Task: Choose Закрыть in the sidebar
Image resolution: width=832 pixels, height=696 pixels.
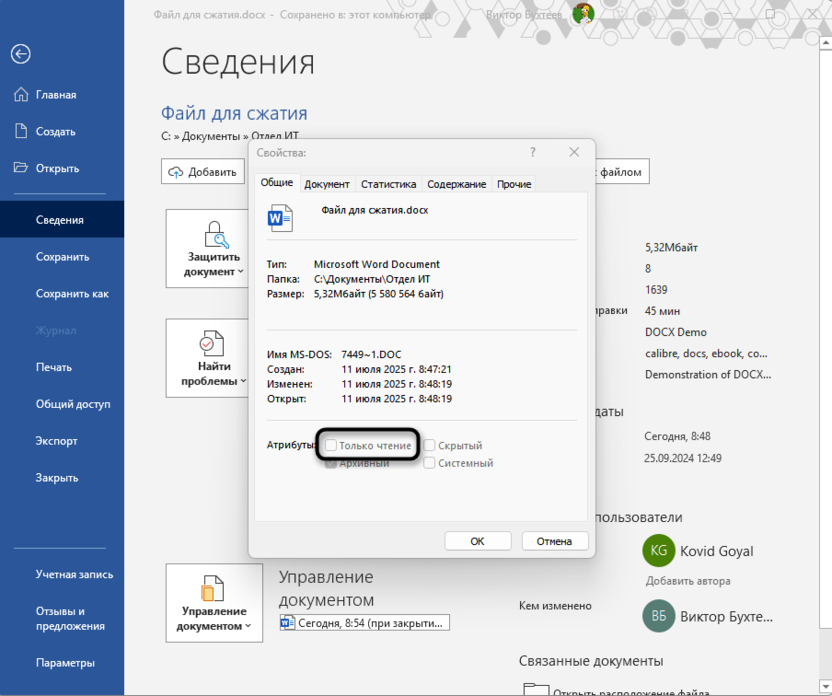Action: tap(62, 477)
